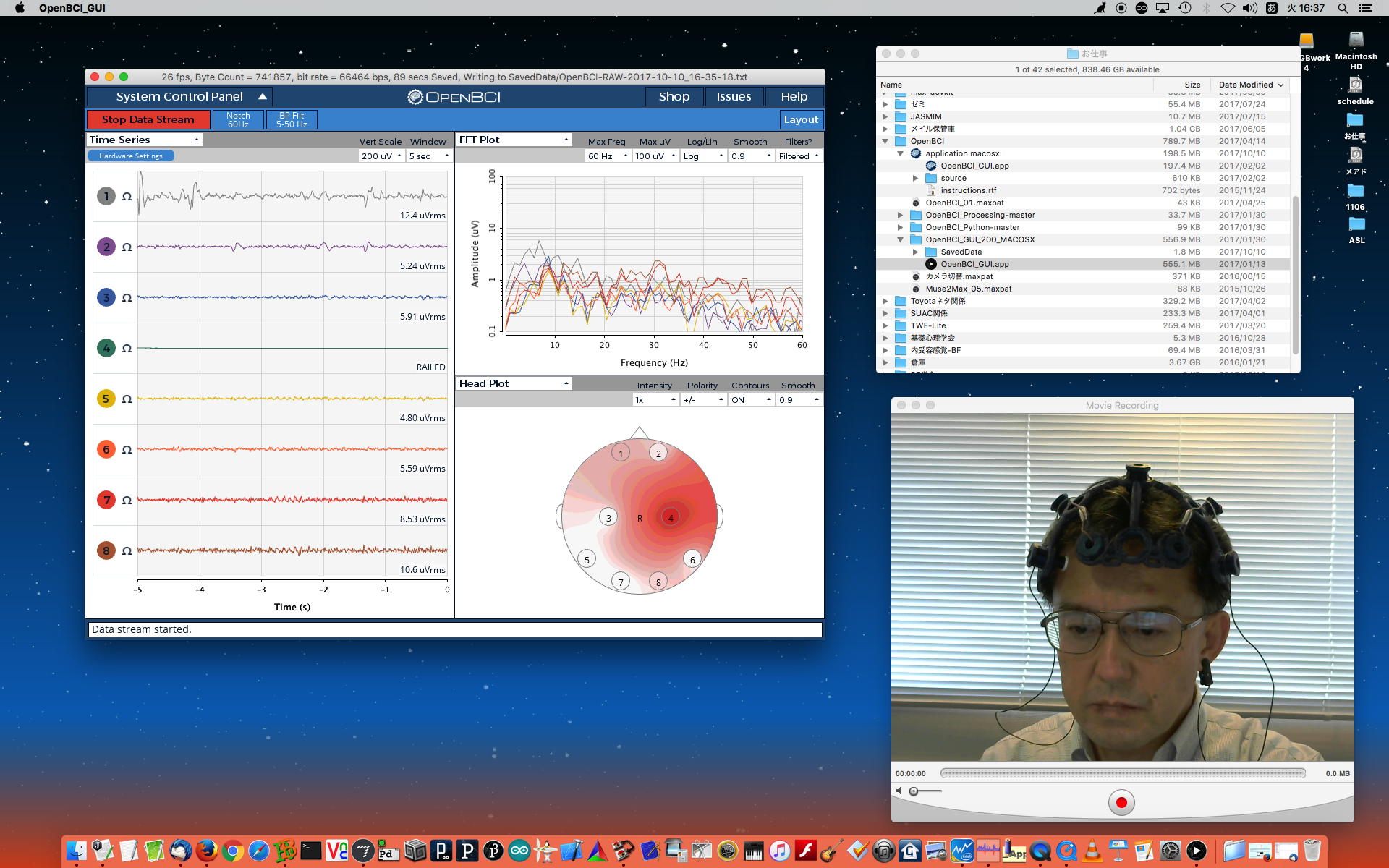
Task: Open the Vert Scale 200 uV dropdown
Action: tap(381, 156)
